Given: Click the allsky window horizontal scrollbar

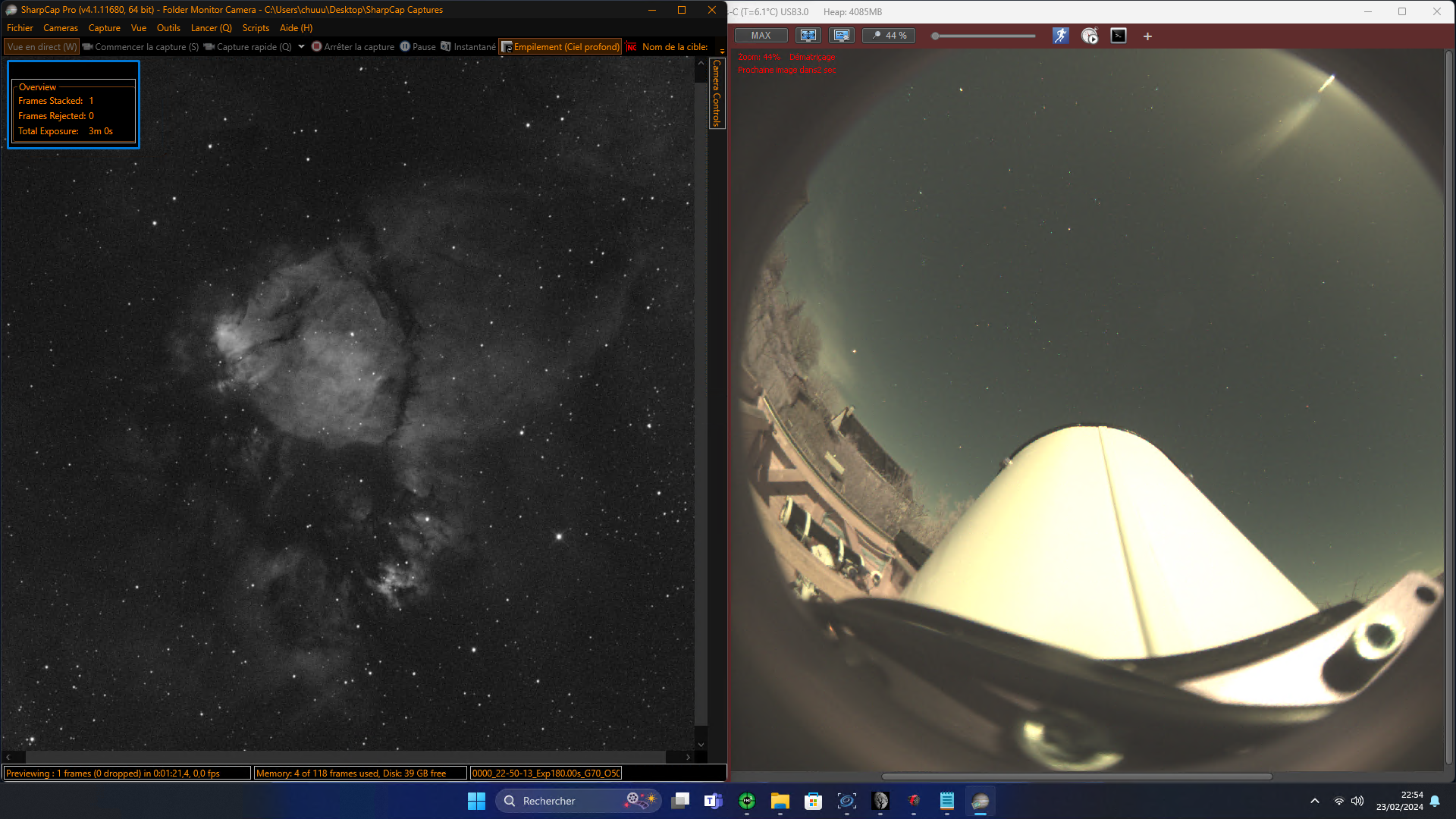Looking at the screenshot, I should 1077,777.
